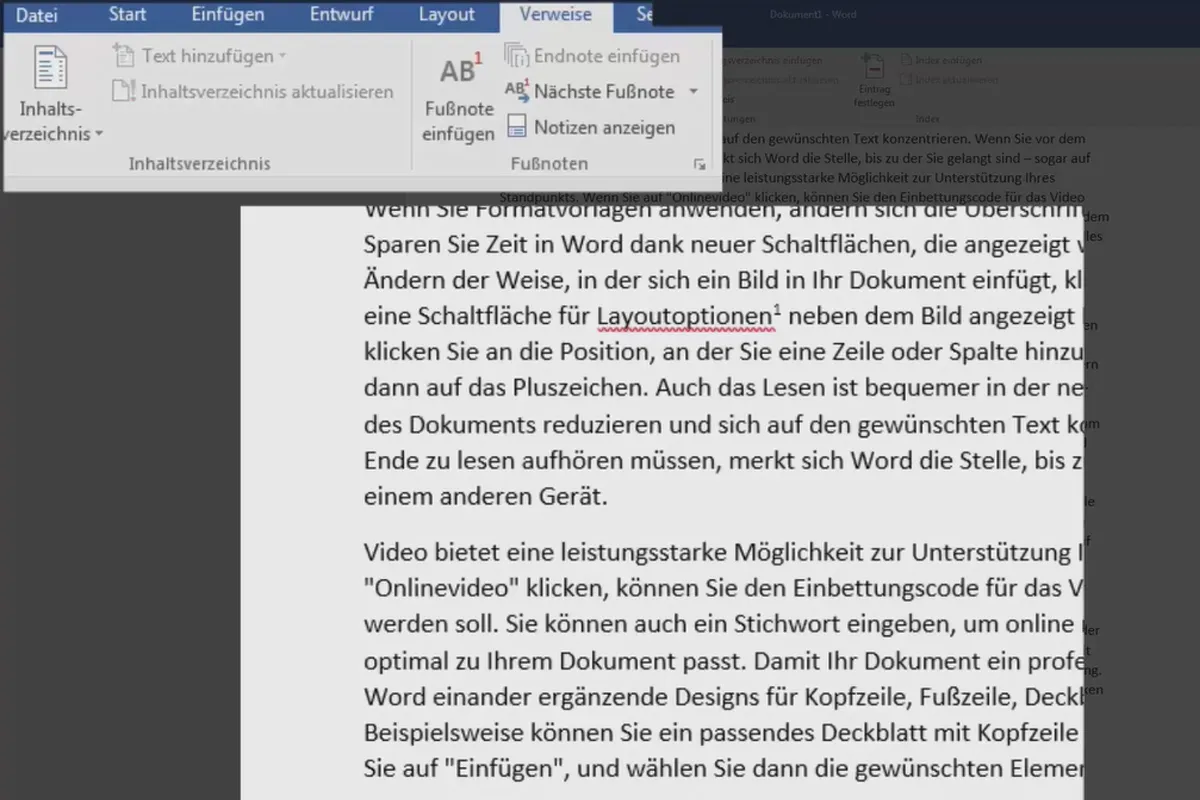This screenshot has height=800, width=1200.
Task: Click the word "Onlinevideo" in the document
Action: pos(440,587)
